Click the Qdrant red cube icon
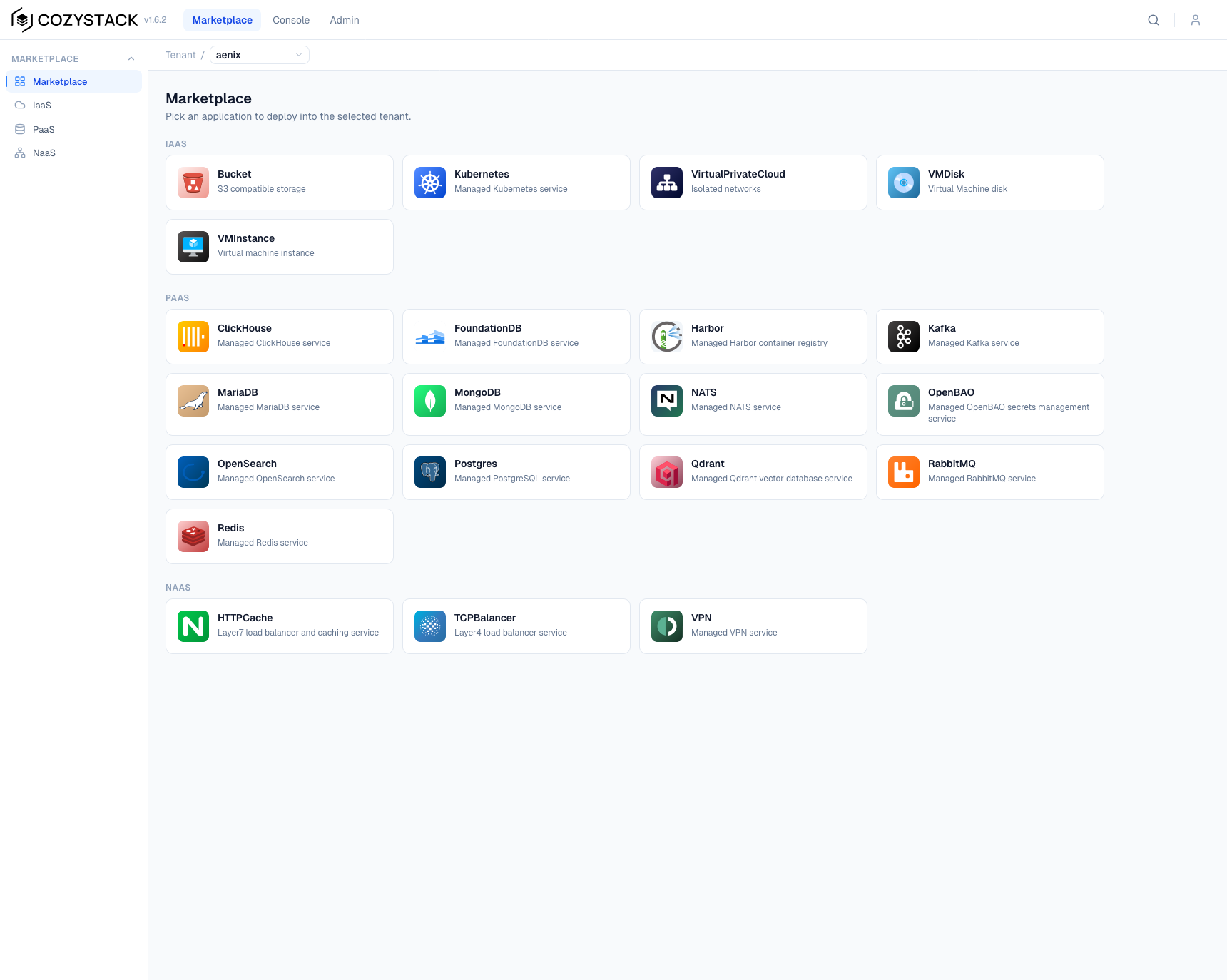1227x980 pixels. click(667, 472)
